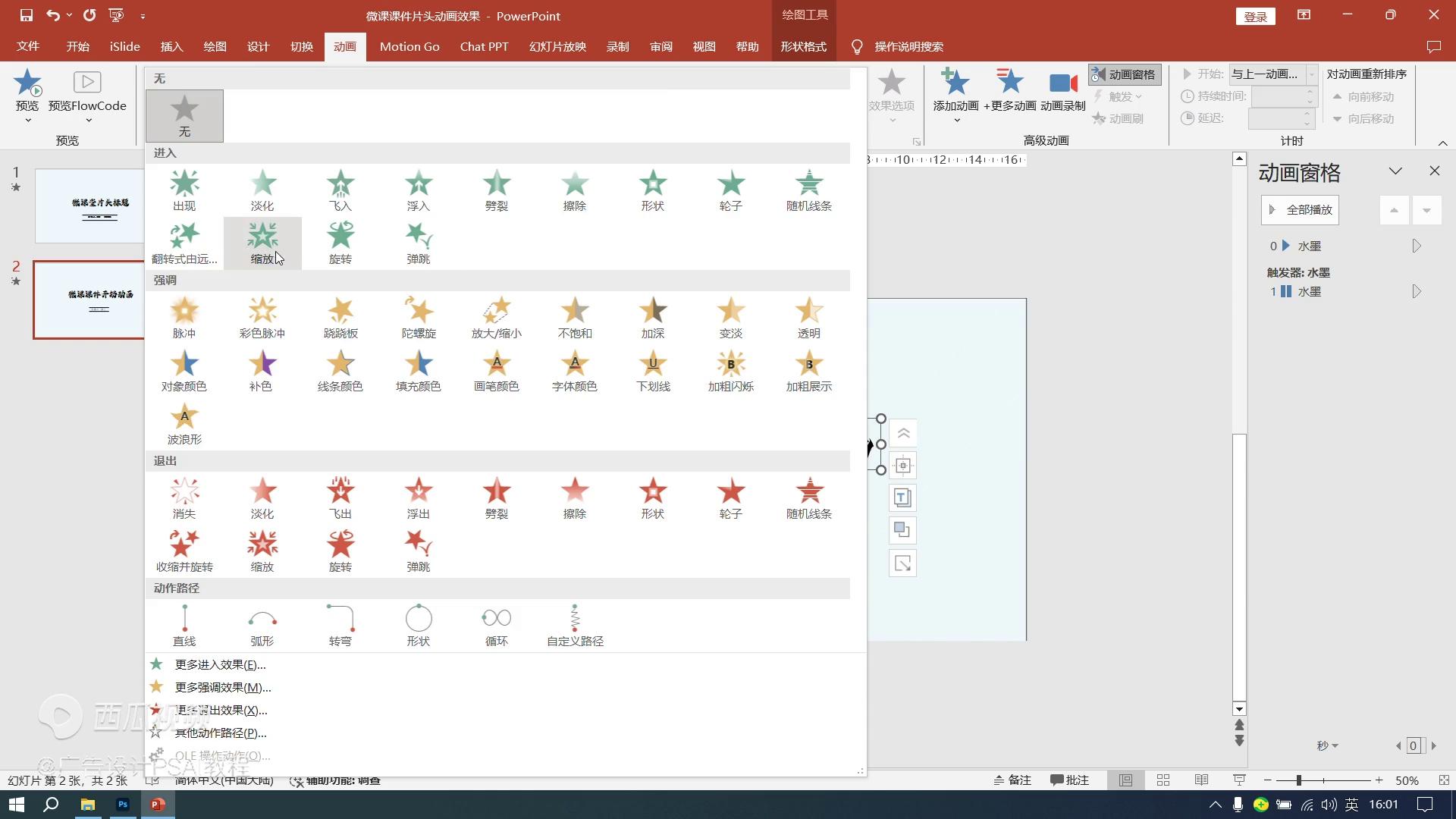
Task: Open the 开始 timing dropdown
Action: [1311, 74]
